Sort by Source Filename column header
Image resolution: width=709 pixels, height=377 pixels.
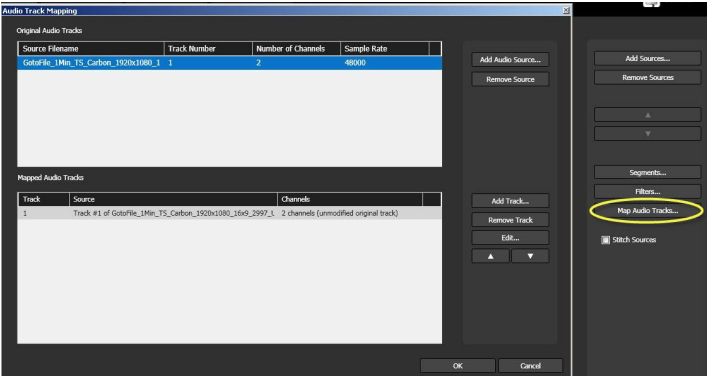pyautogui.click(x=91, y=49)
